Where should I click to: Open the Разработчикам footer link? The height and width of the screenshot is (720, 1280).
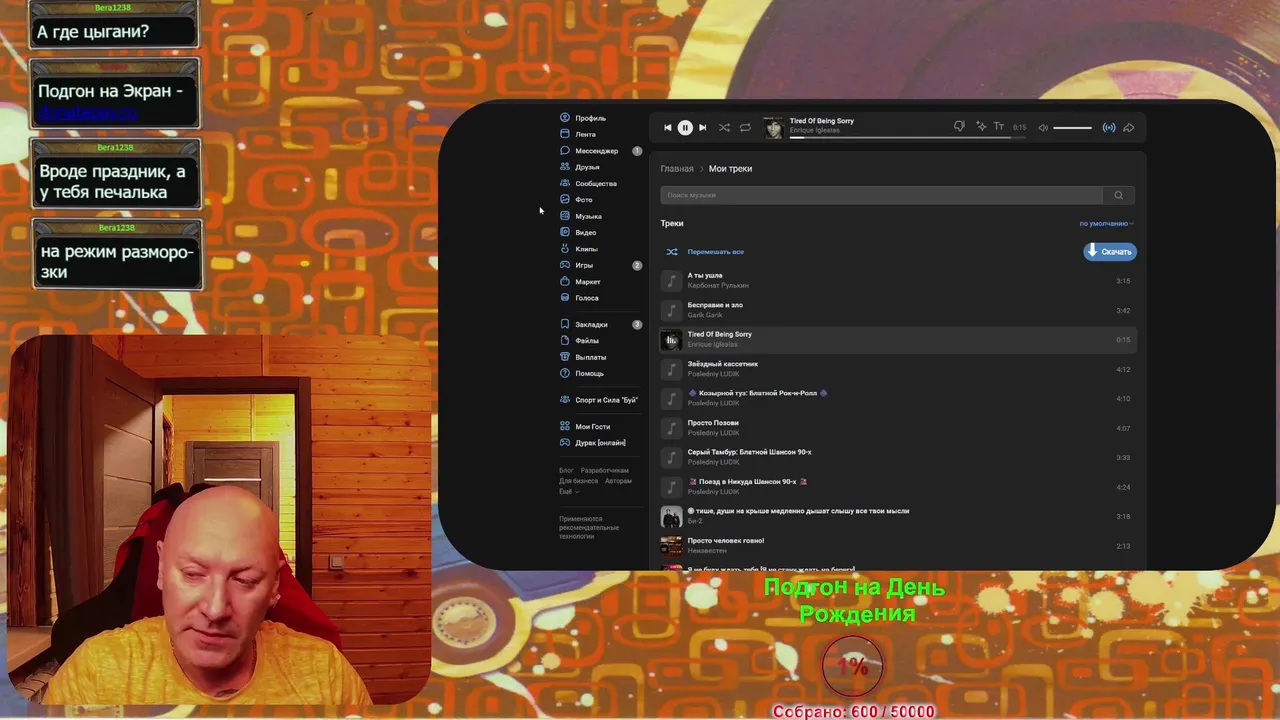[605, 470]
